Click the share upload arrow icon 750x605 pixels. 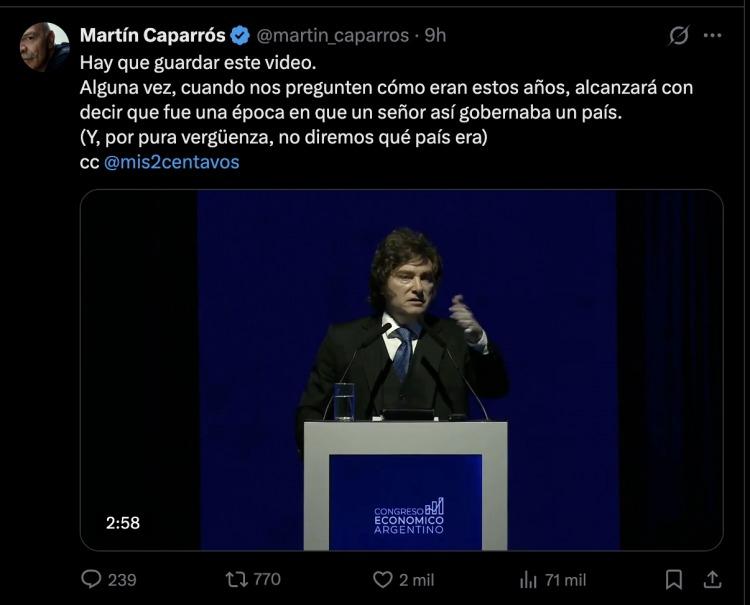coord(712,579)
